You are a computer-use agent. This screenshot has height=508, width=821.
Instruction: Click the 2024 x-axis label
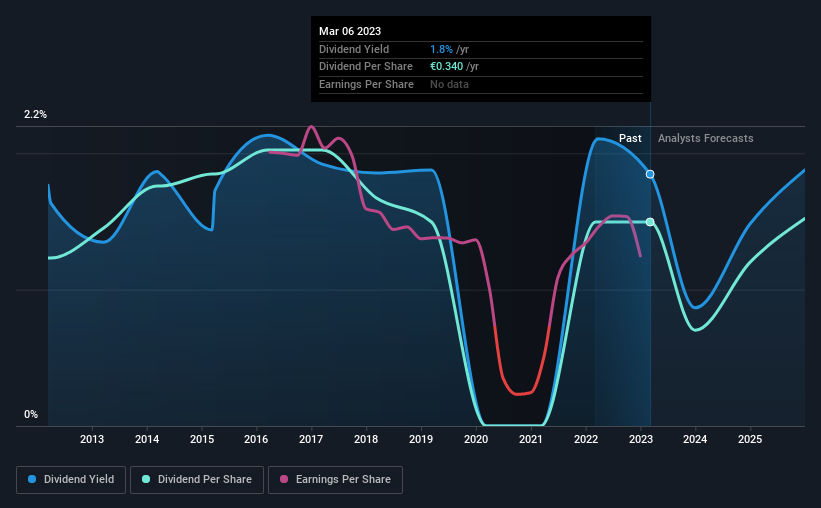click(695, 439)
